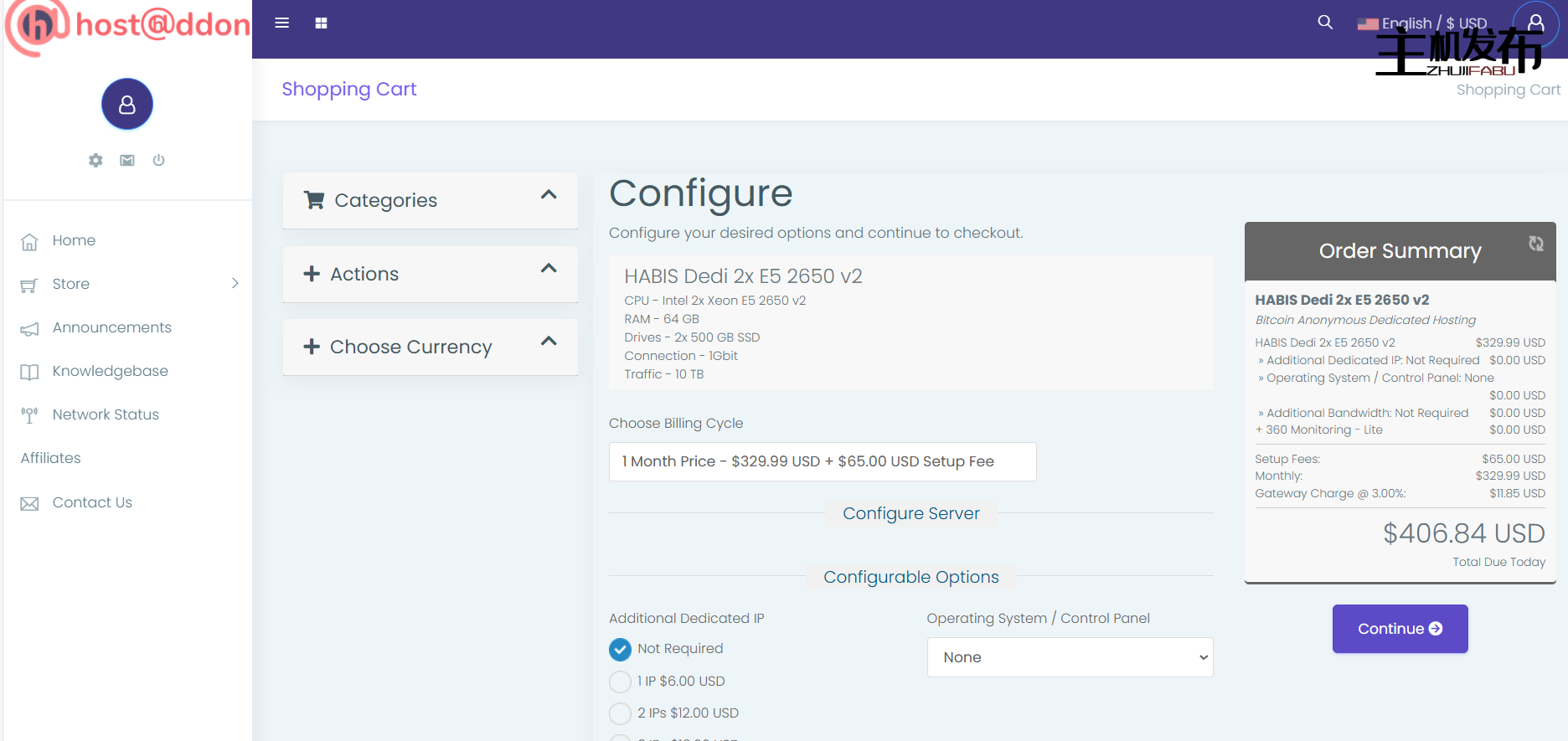This screenshot has width=1568, height=741.
Task: Open the grid apps icon in header
Action: (x=321, y=23)
